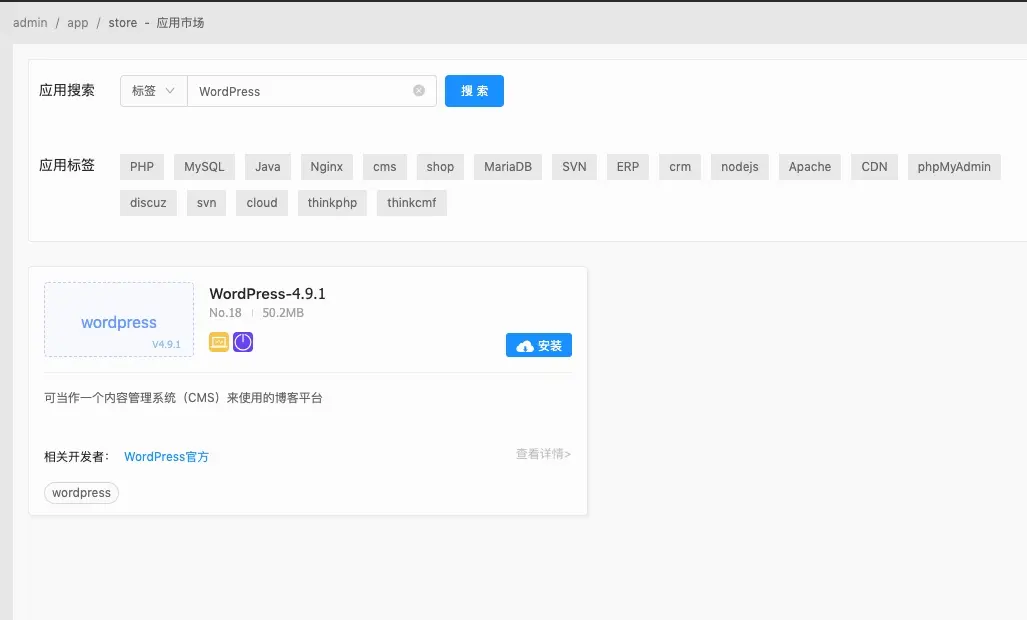This screenshot has height=620, width=1027.
Task: Click the 应用市场 page title
Action: click(180, 23)
